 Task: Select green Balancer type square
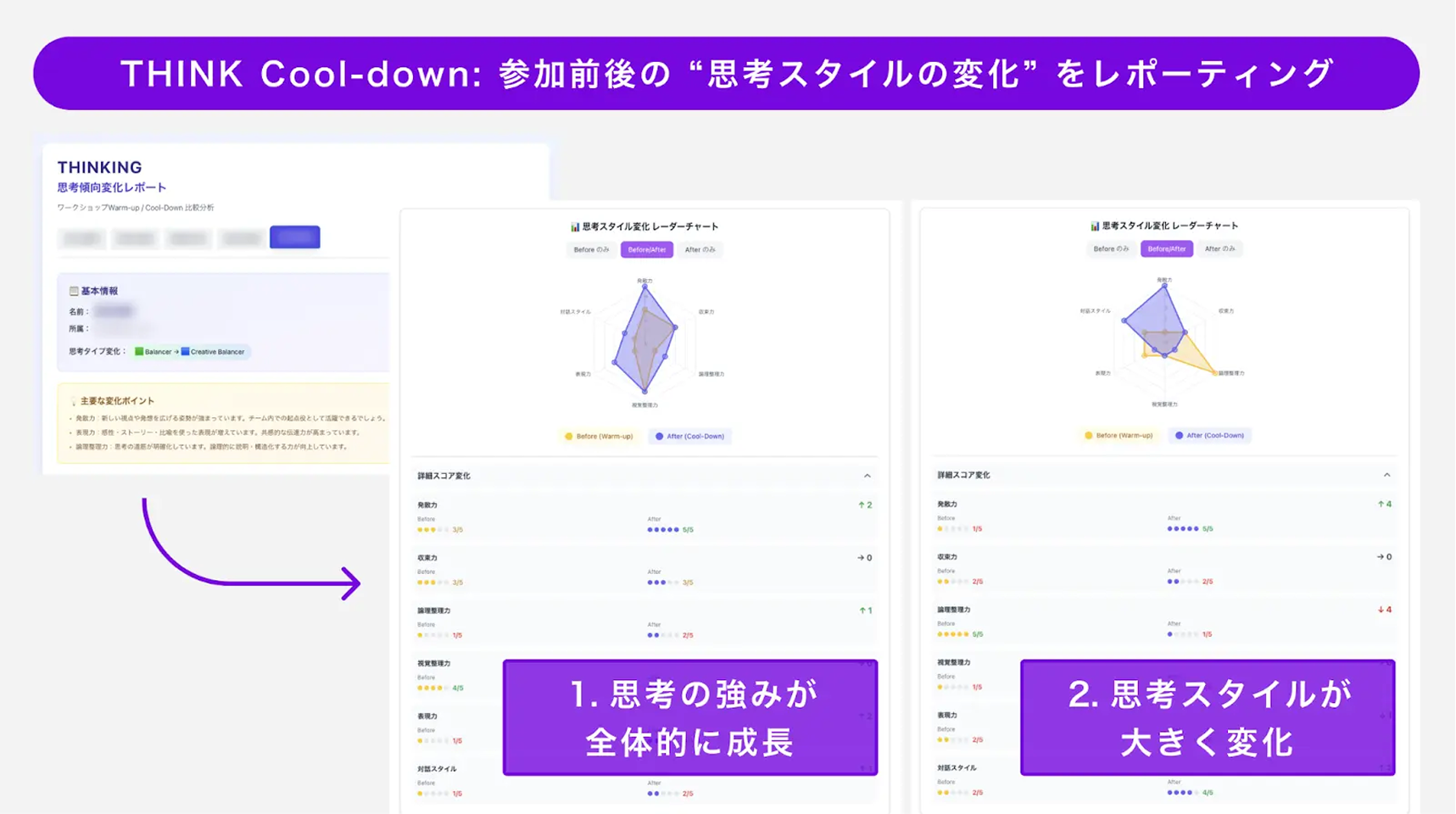coord(139,351)
